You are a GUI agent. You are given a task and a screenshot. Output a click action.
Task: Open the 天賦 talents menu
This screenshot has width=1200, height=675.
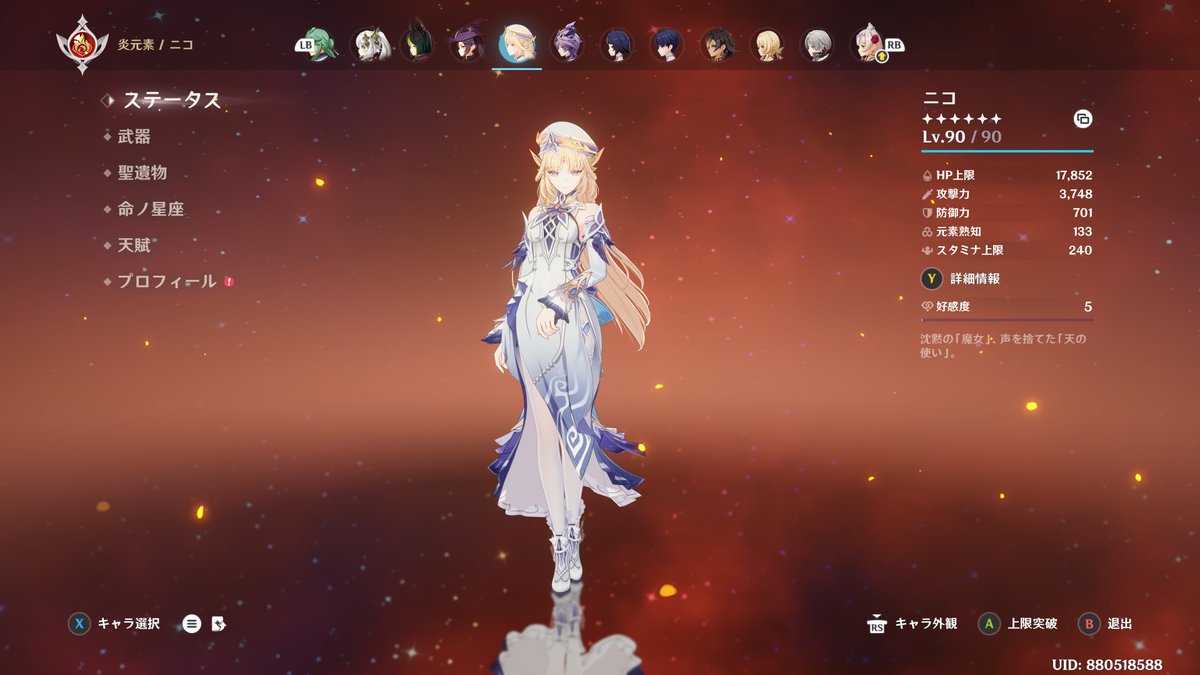pos(134,245)
